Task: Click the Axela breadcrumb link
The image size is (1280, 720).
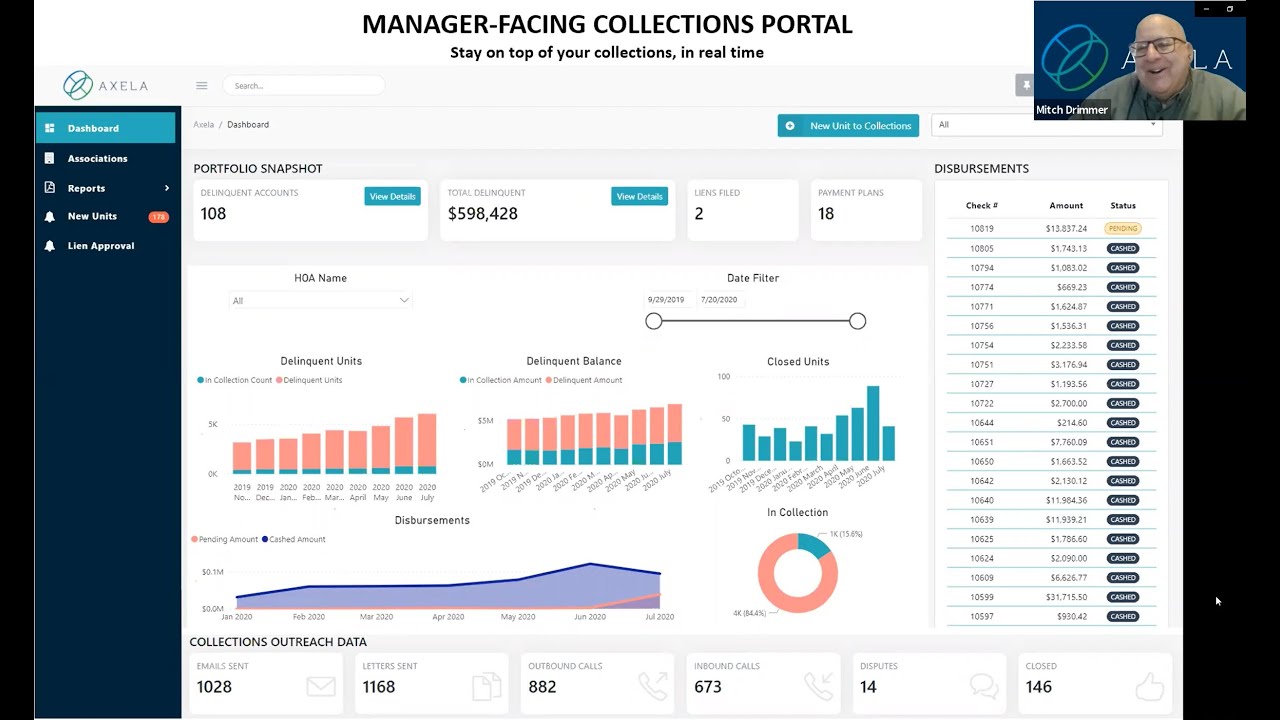Action: tap(204, 125)
